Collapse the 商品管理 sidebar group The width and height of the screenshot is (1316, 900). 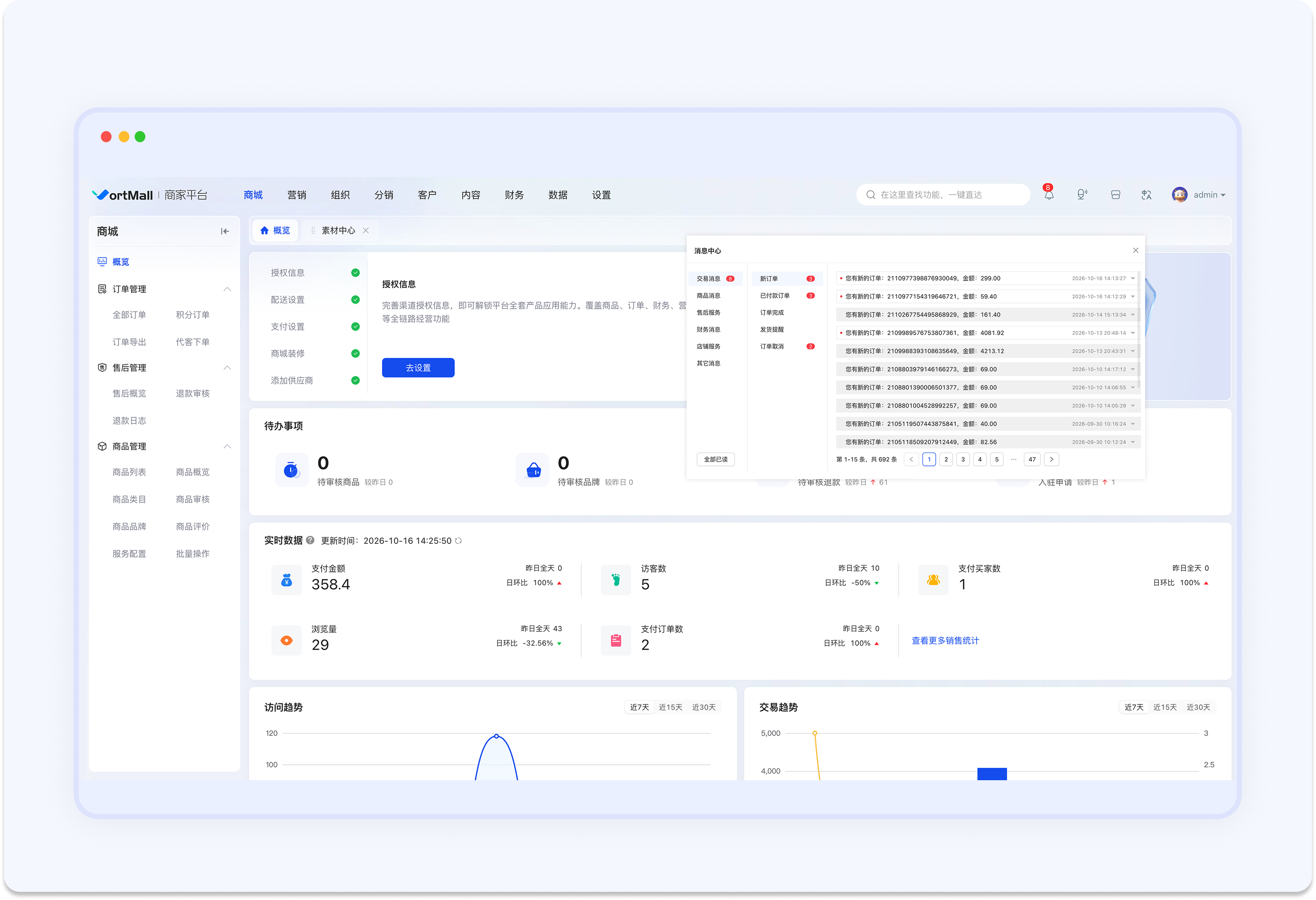(x=227, y=446)
